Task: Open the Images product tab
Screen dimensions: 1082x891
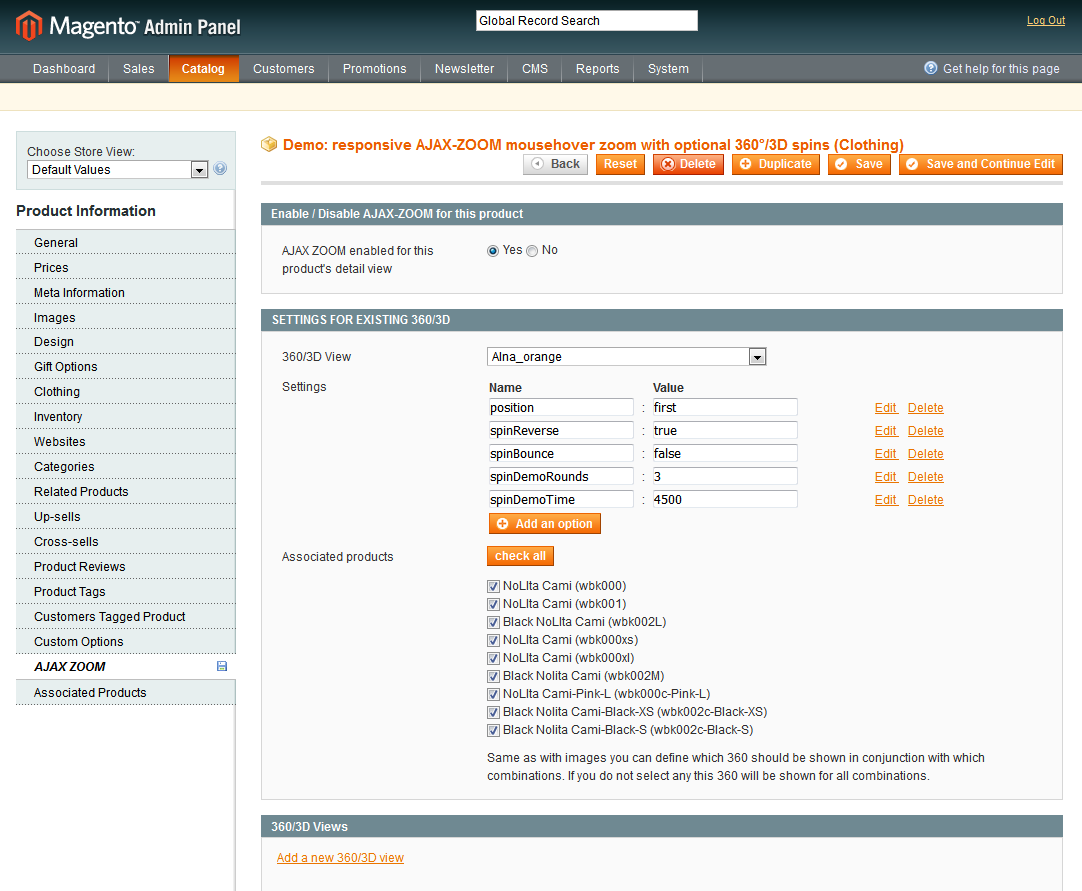Action: coord(126,317)
